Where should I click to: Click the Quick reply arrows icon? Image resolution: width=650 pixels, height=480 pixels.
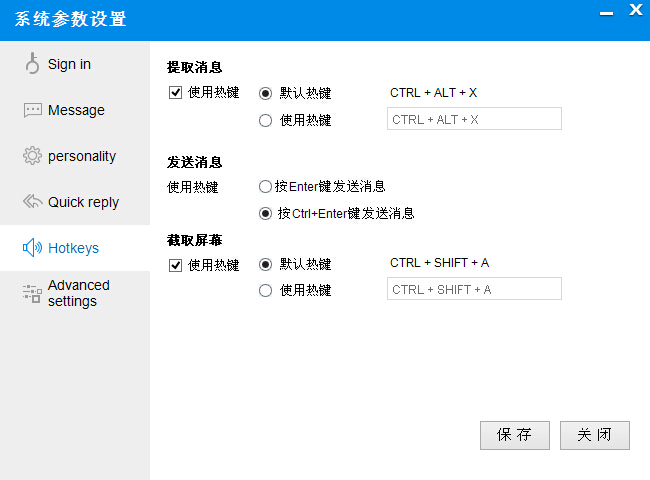(x=32, y=201)
